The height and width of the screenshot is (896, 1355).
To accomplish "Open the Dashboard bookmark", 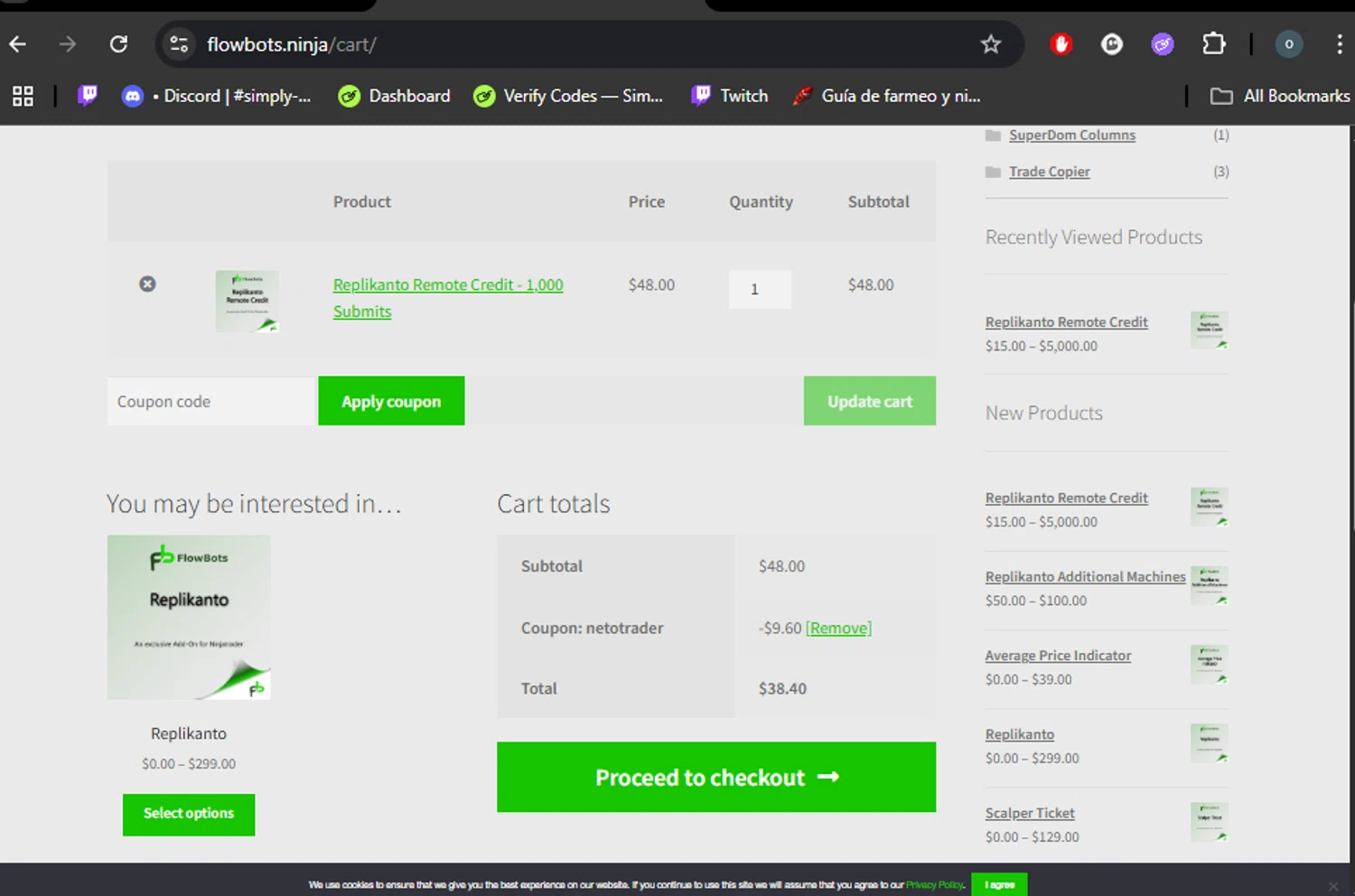I will (x=394, y=96).
